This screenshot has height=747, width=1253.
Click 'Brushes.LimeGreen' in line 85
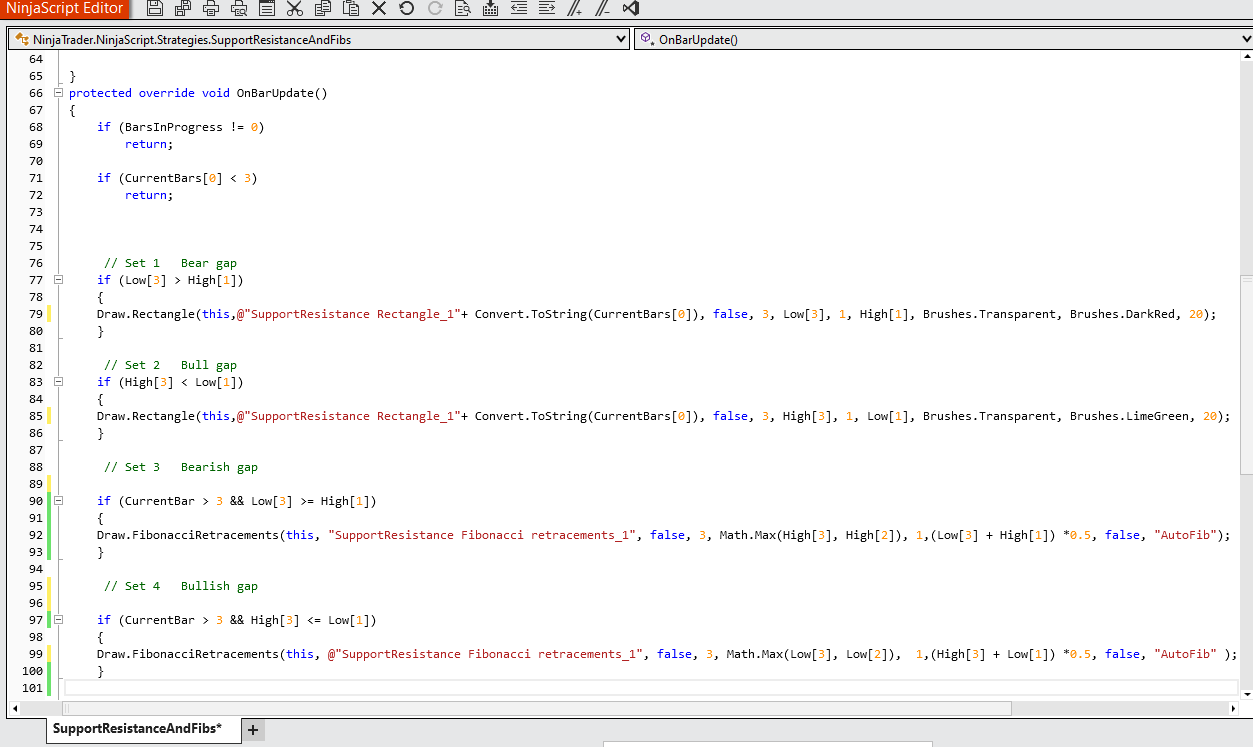pos(1129,416)
